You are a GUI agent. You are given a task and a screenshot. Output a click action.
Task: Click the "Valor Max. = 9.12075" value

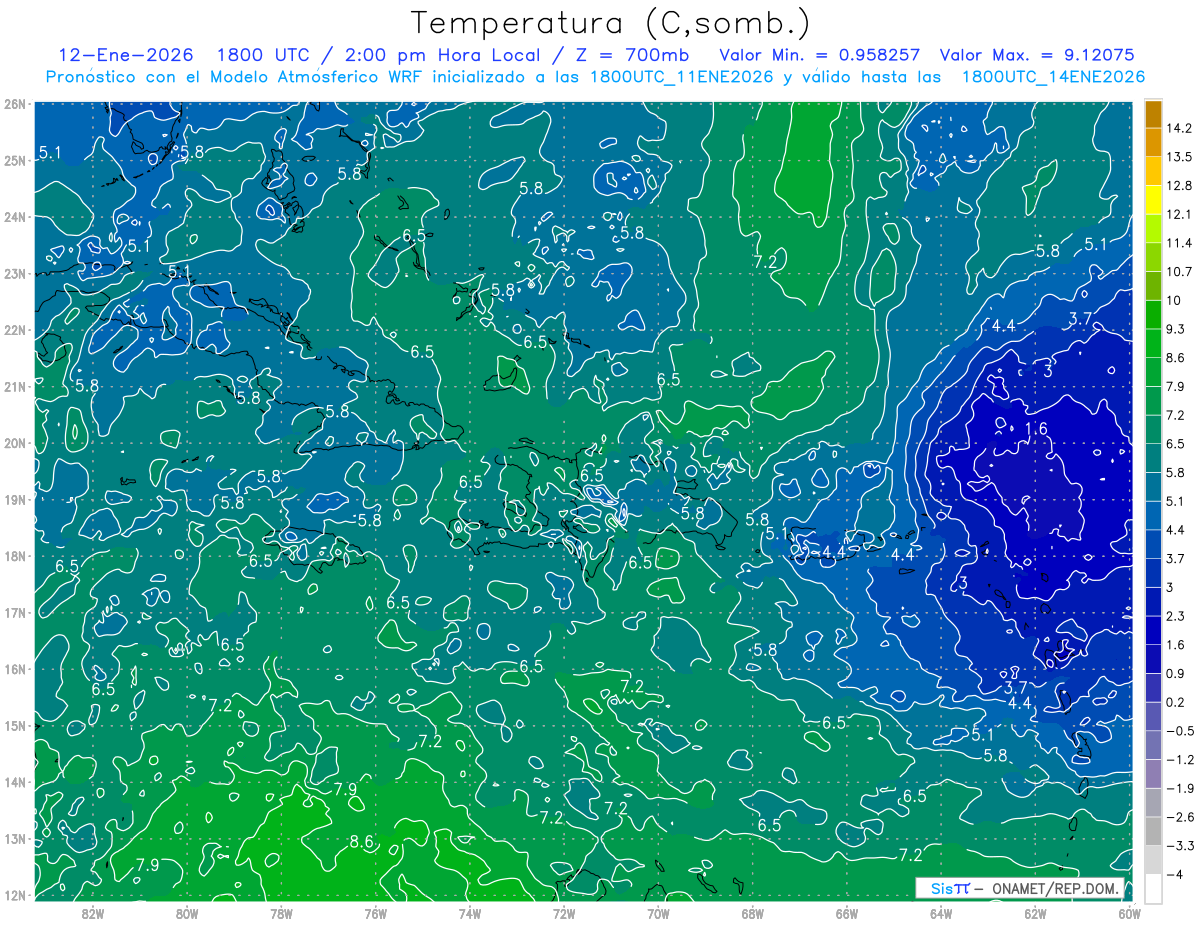[x=1039, y=55]
